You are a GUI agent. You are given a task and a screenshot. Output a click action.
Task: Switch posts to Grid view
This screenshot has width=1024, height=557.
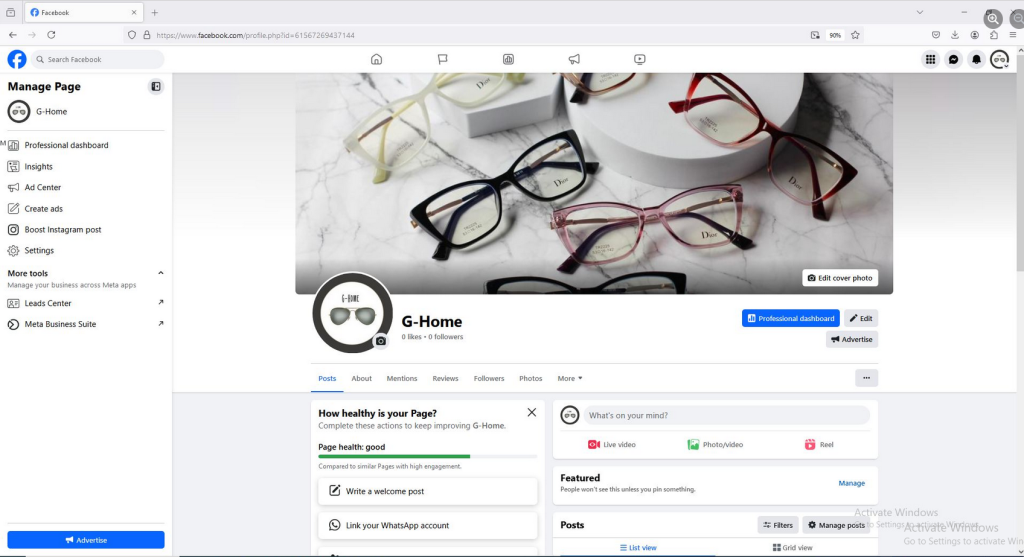tap(792, 548)
